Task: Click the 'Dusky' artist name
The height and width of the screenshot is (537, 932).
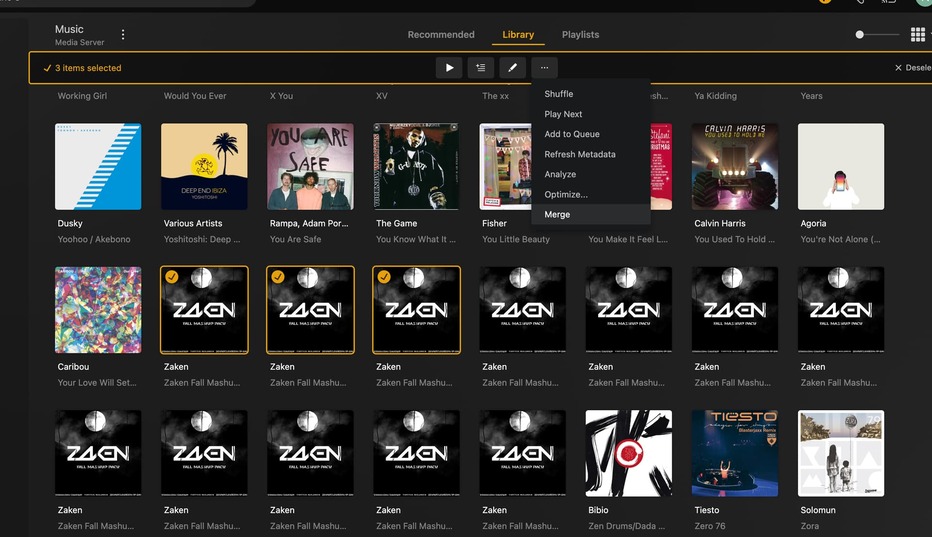Action: pos(70,224)
